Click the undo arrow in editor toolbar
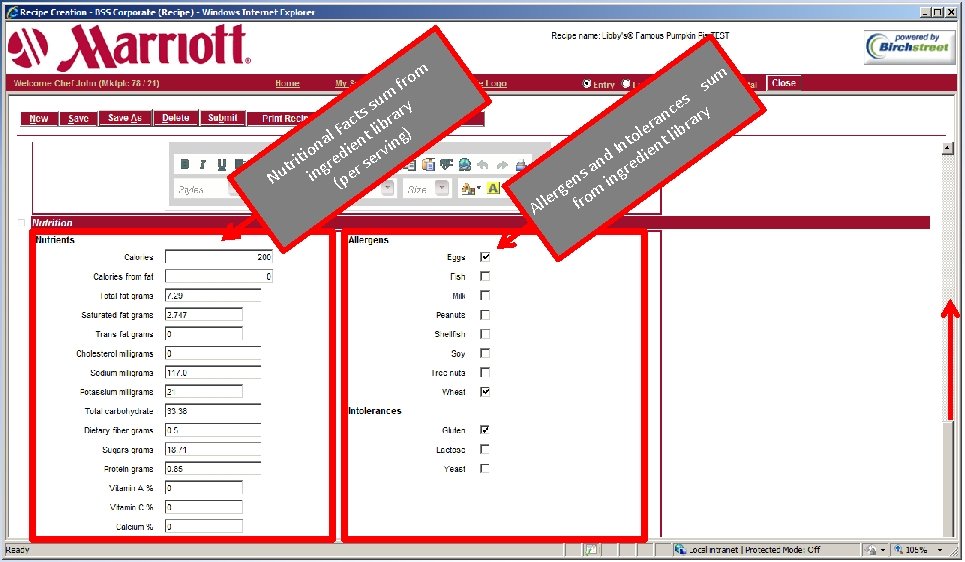This screenshot has height=562, width=965. point(483,164)
